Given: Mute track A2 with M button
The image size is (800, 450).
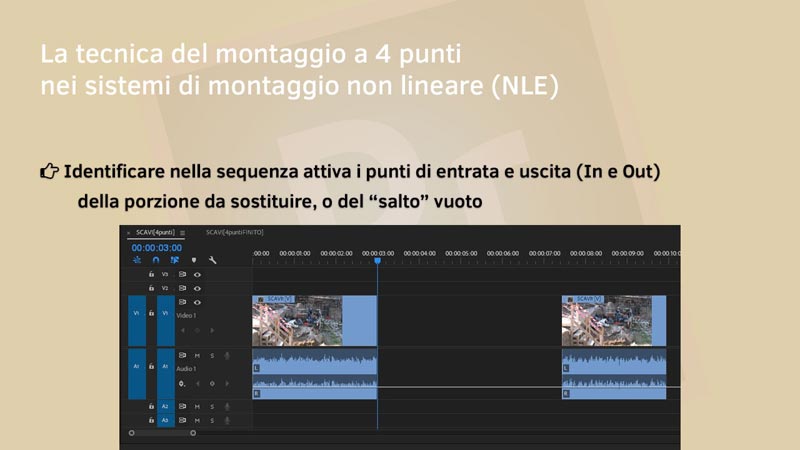Looking at the screenshot, I should 197,407.
